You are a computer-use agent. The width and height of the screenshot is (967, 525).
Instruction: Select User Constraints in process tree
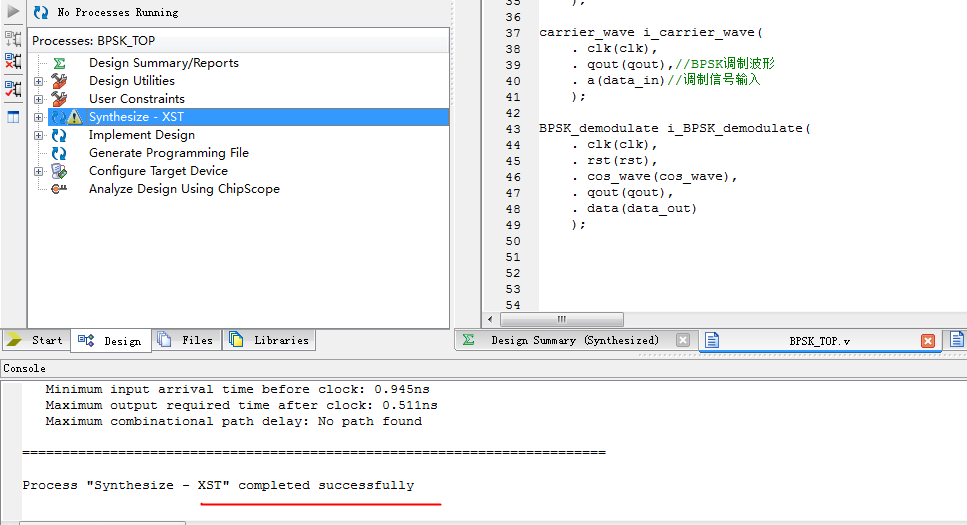pos(136,99)
